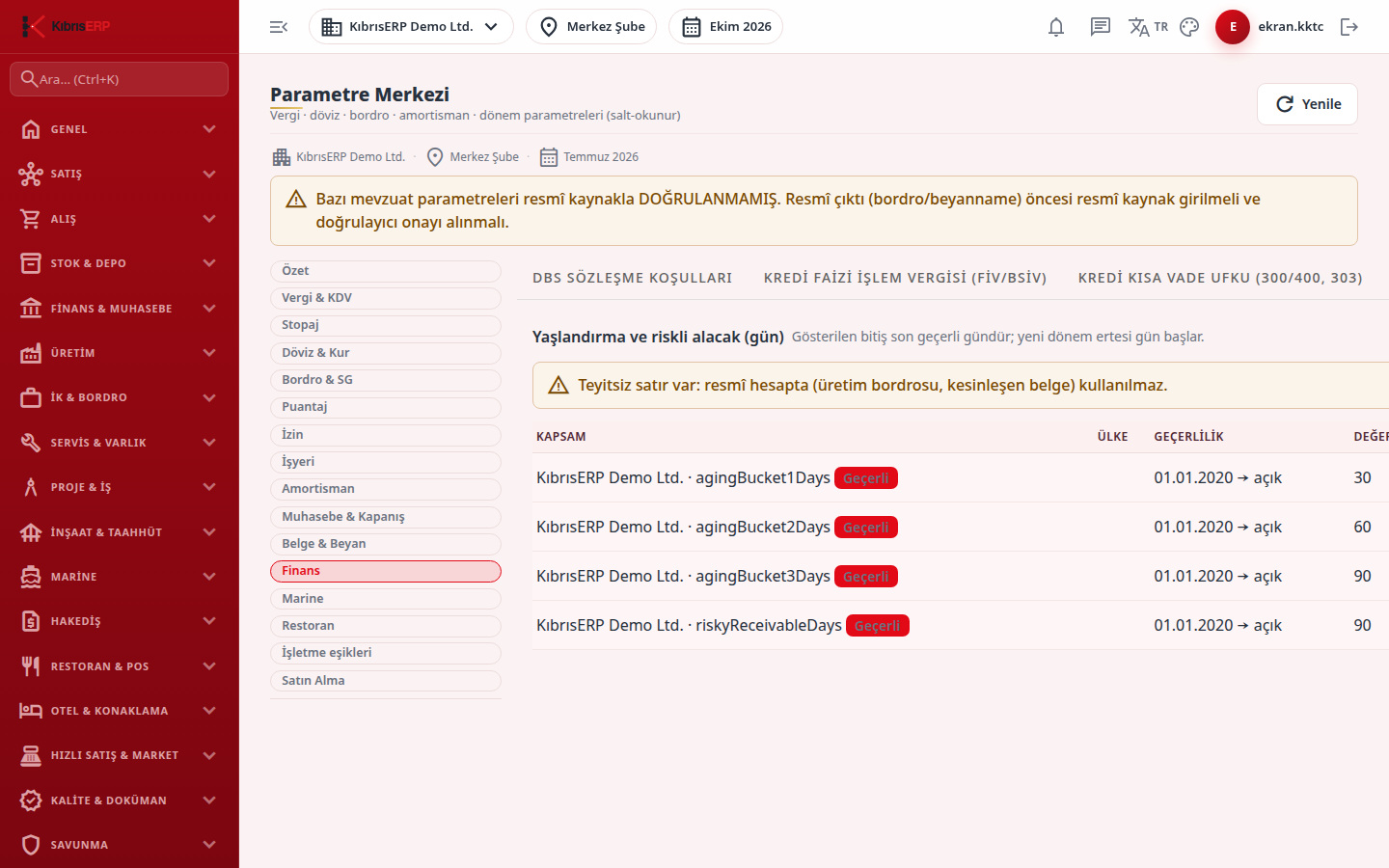
Task: Open the Genel home icon
Action: tap(31, 129)
